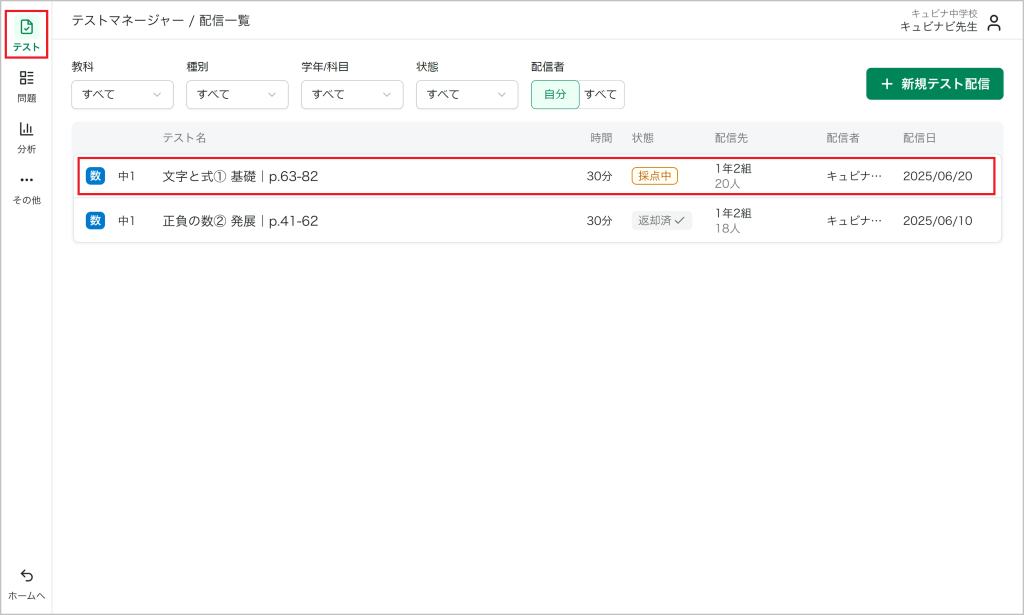Click the 配信者 column header
This screenshot has width=1024, height=615.
pos(842,138)
